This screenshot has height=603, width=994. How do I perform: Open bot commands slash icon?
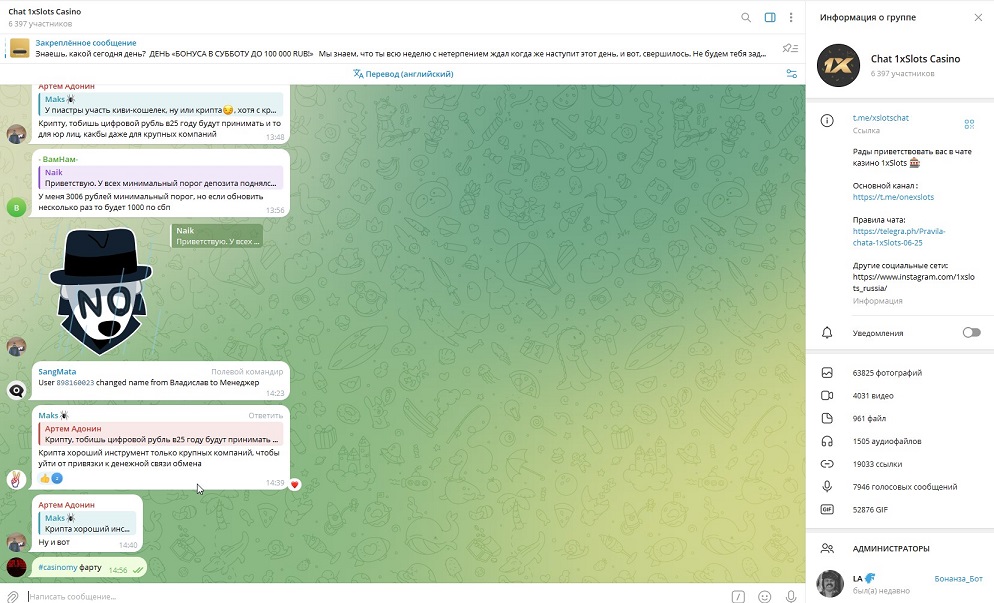738,596
